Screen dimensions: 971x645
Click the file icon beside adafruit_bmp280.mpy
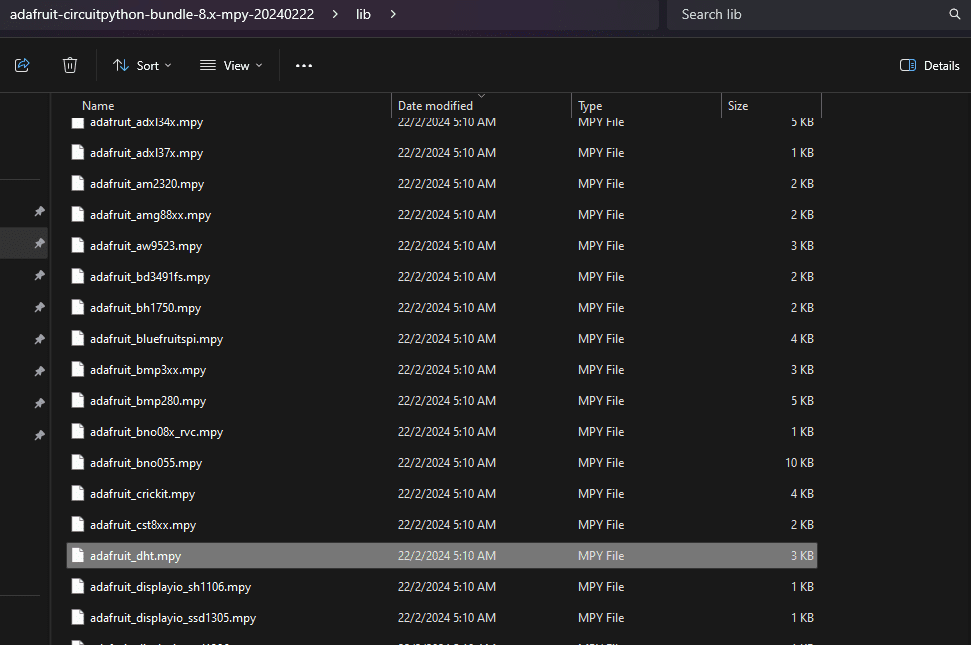coord(78,401)
